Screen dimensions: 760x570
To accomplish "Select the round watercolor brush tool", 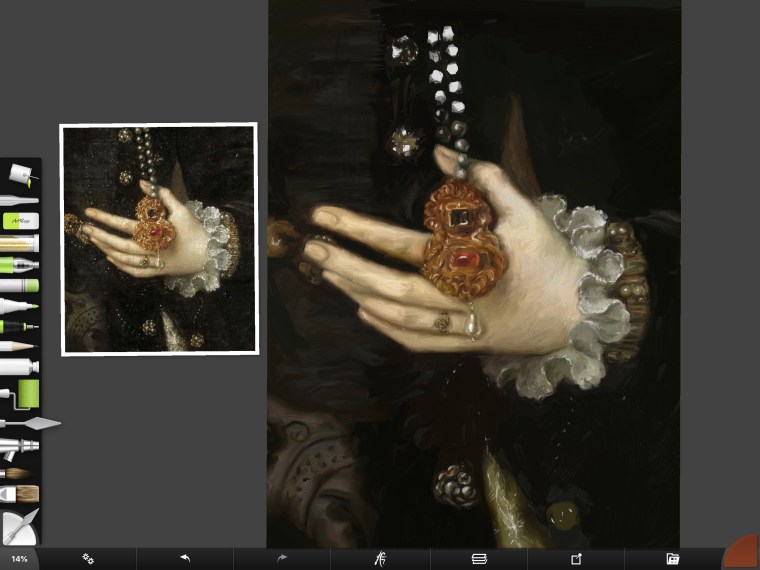I will tap(16, 474).
